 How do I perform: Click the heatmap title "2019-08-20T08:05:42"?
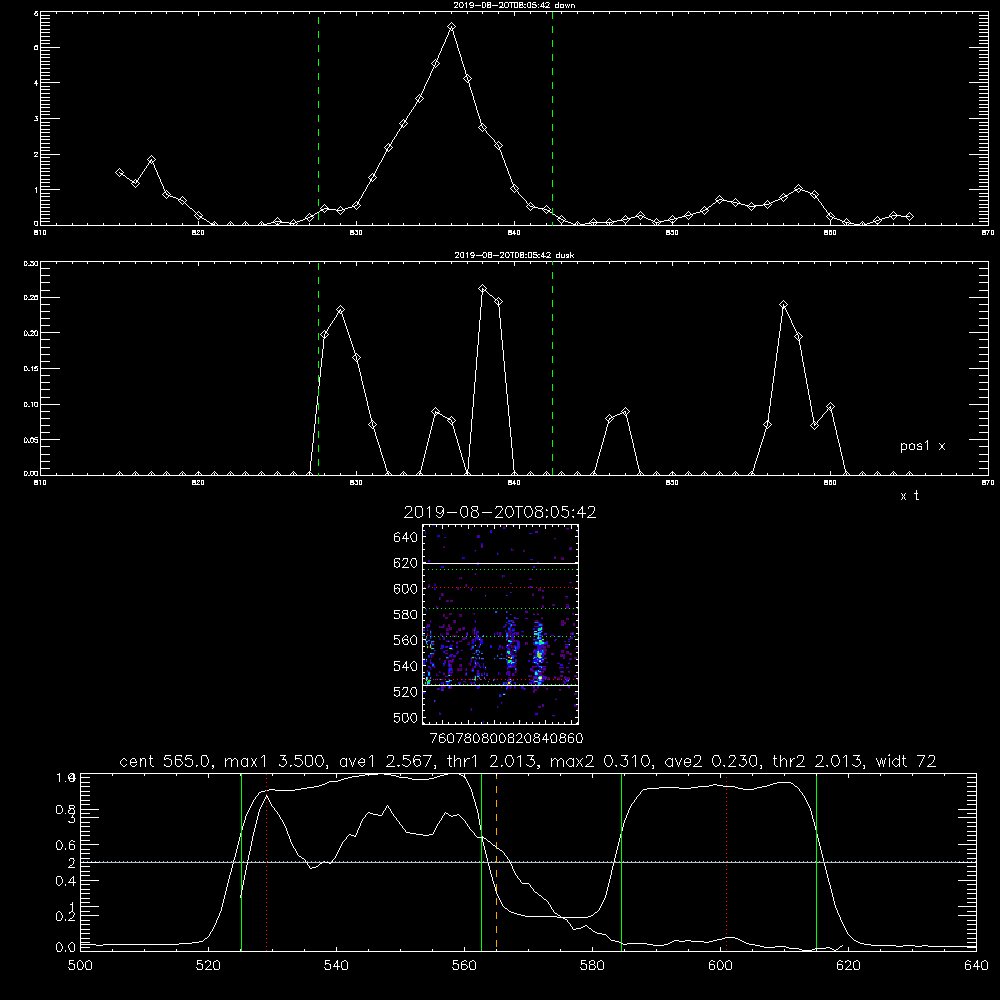tap(500, 512)
